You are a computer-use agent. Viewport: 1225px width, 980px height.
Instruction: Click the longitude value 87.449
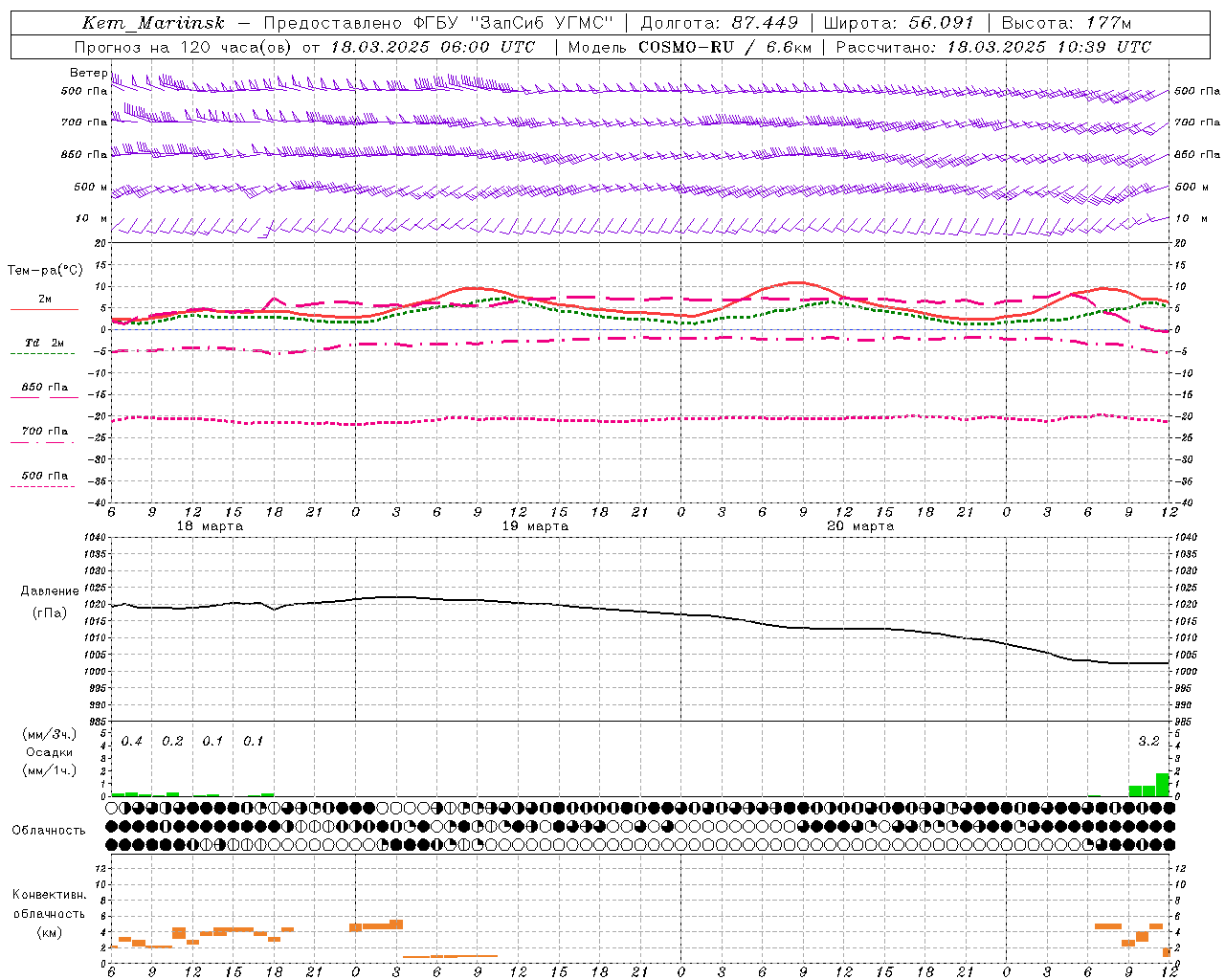coord(765,23)
